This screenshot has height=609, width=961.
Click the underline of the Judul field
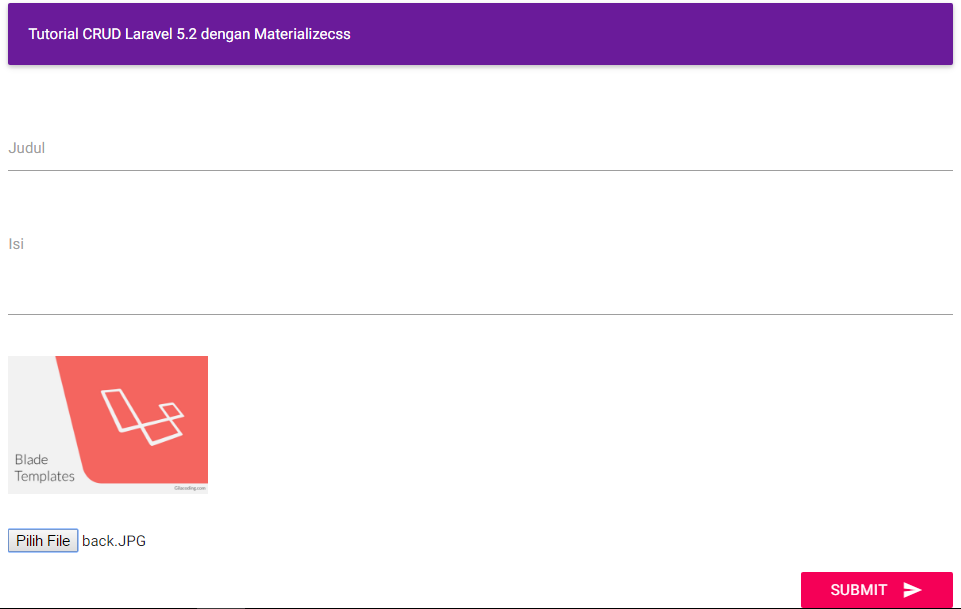tap(480, 170)
